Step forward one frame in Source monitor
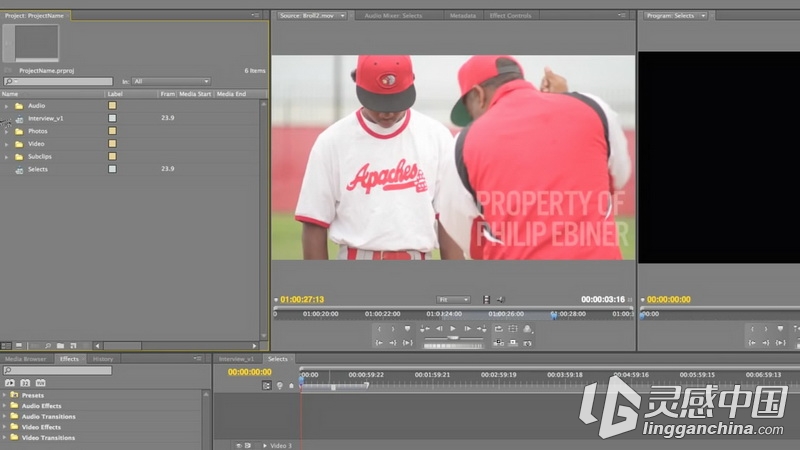800x450 pixels. (x=467, y=329)
